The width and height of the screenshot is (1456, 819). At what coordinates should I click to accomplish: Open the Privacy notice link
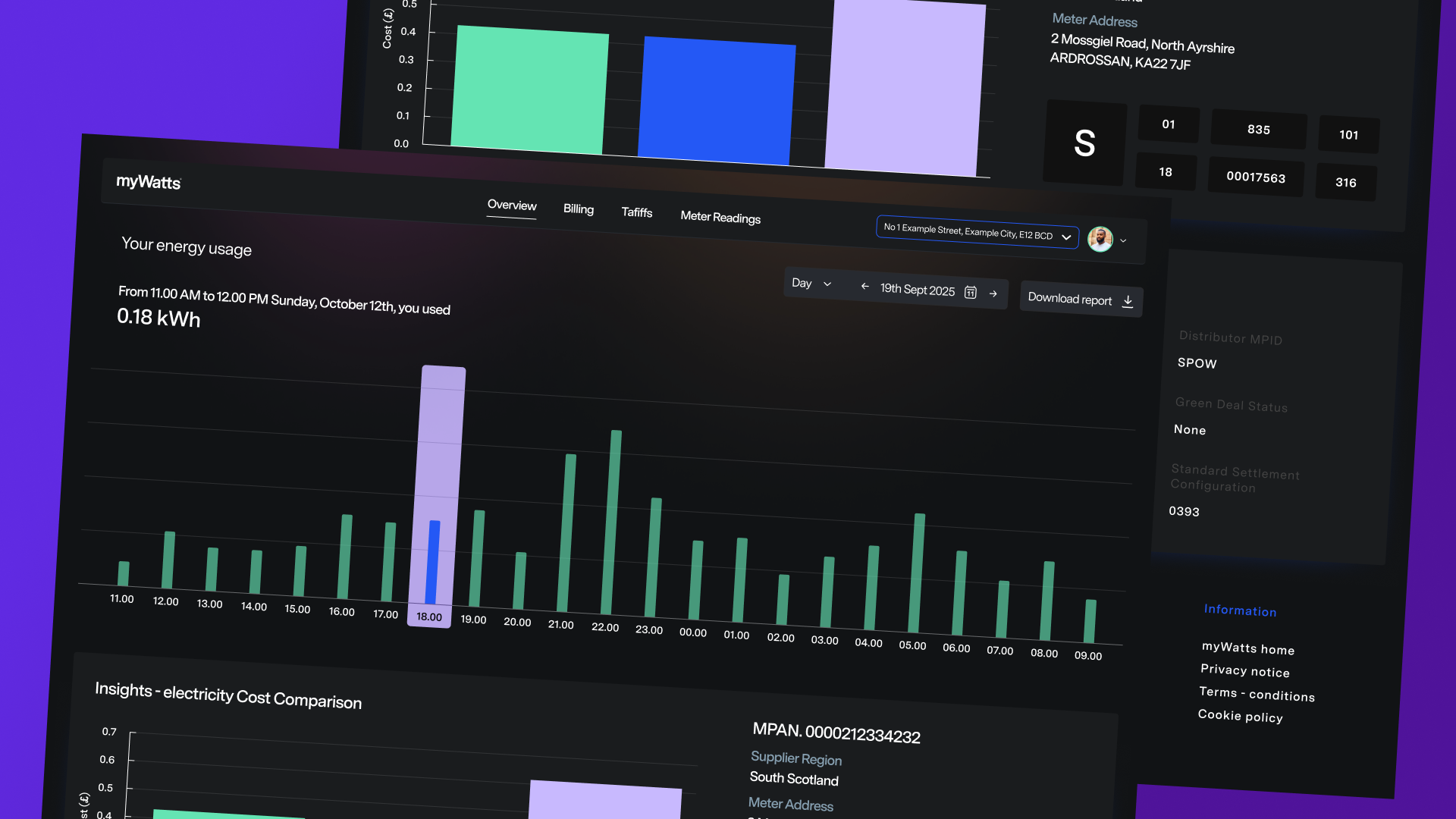[x=1244, y=670]
